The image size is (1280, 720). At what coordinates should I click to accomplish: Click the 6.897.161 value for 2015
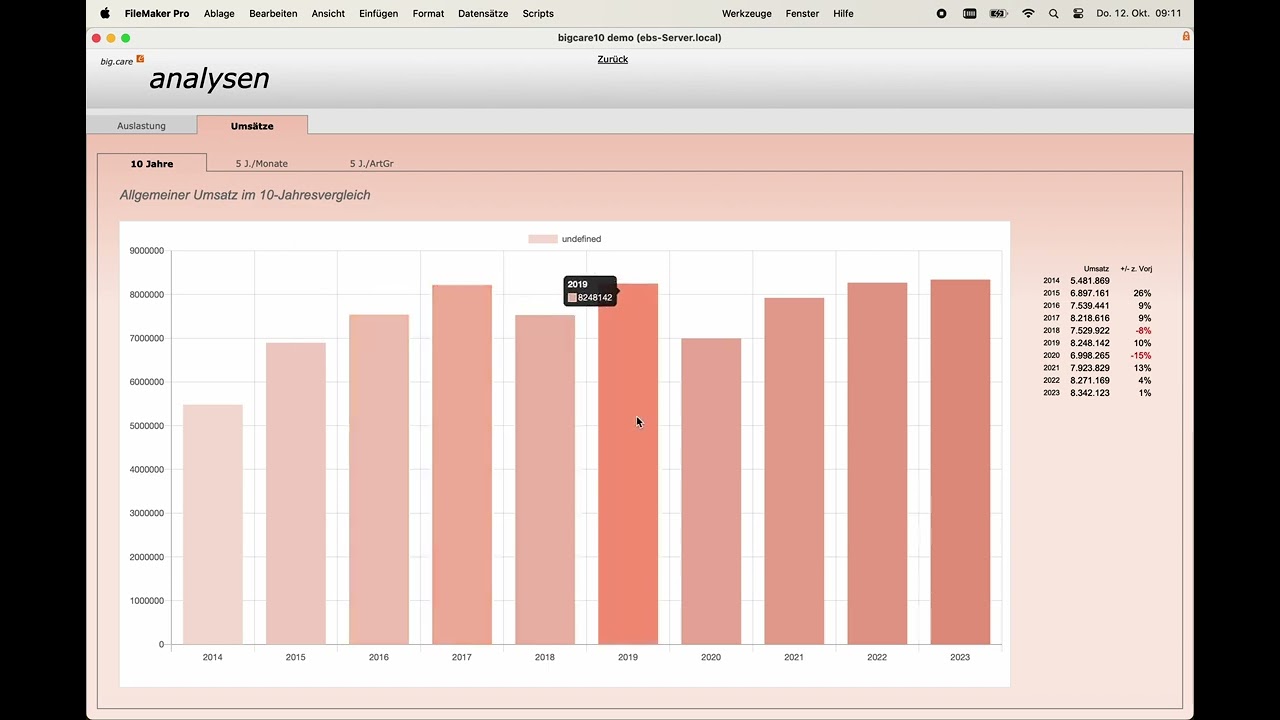(1090, 293)
